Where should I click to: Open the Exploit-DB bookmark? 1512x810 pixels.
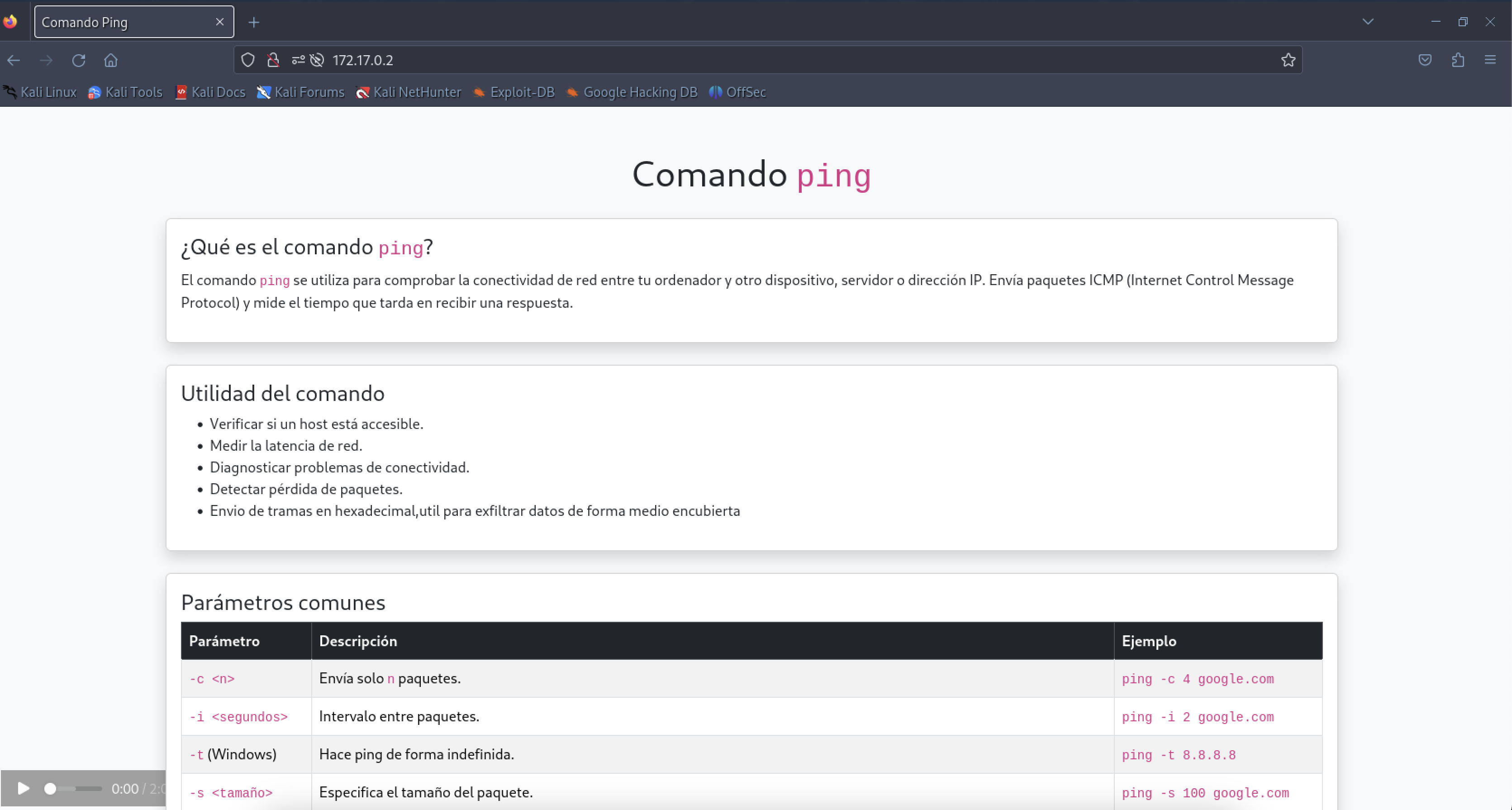coord(514,92)
